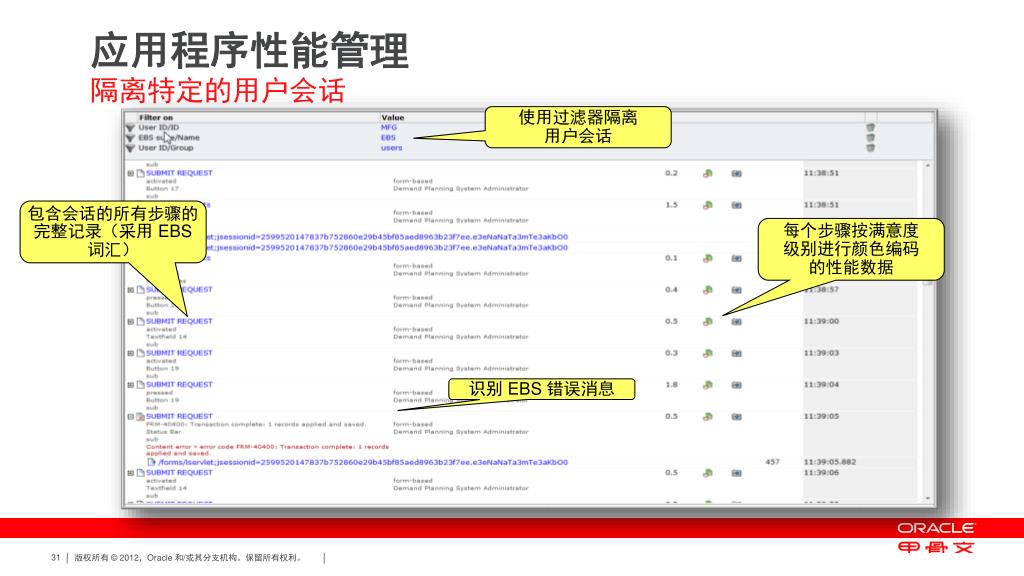1024x576 pixels.
Task: Click the funnel icon beside EBS suite/Name
Action: pyautogui.click(x=130, y=138)
